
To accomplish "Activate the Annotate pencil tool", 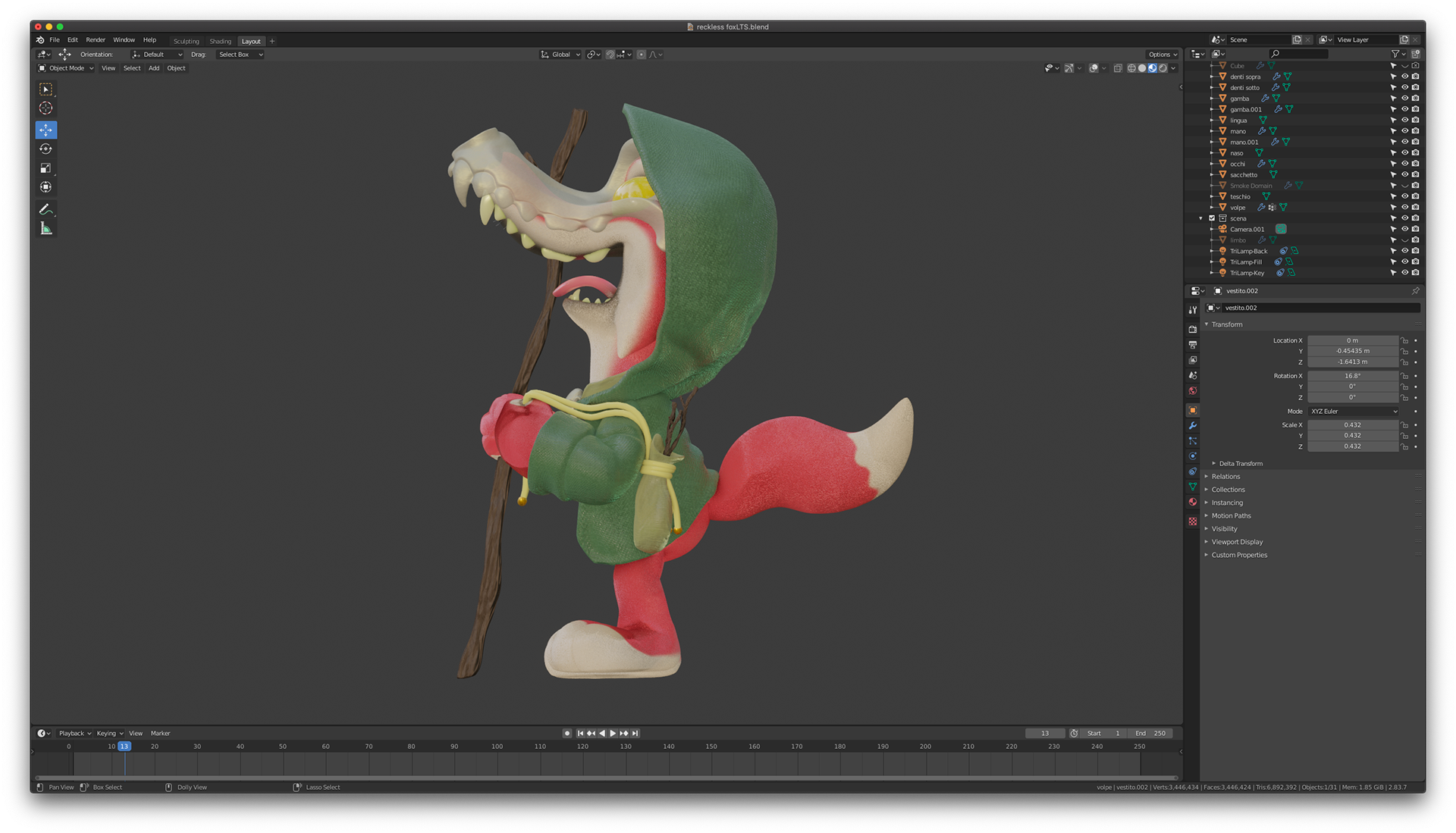I will [x=46, y=209].
